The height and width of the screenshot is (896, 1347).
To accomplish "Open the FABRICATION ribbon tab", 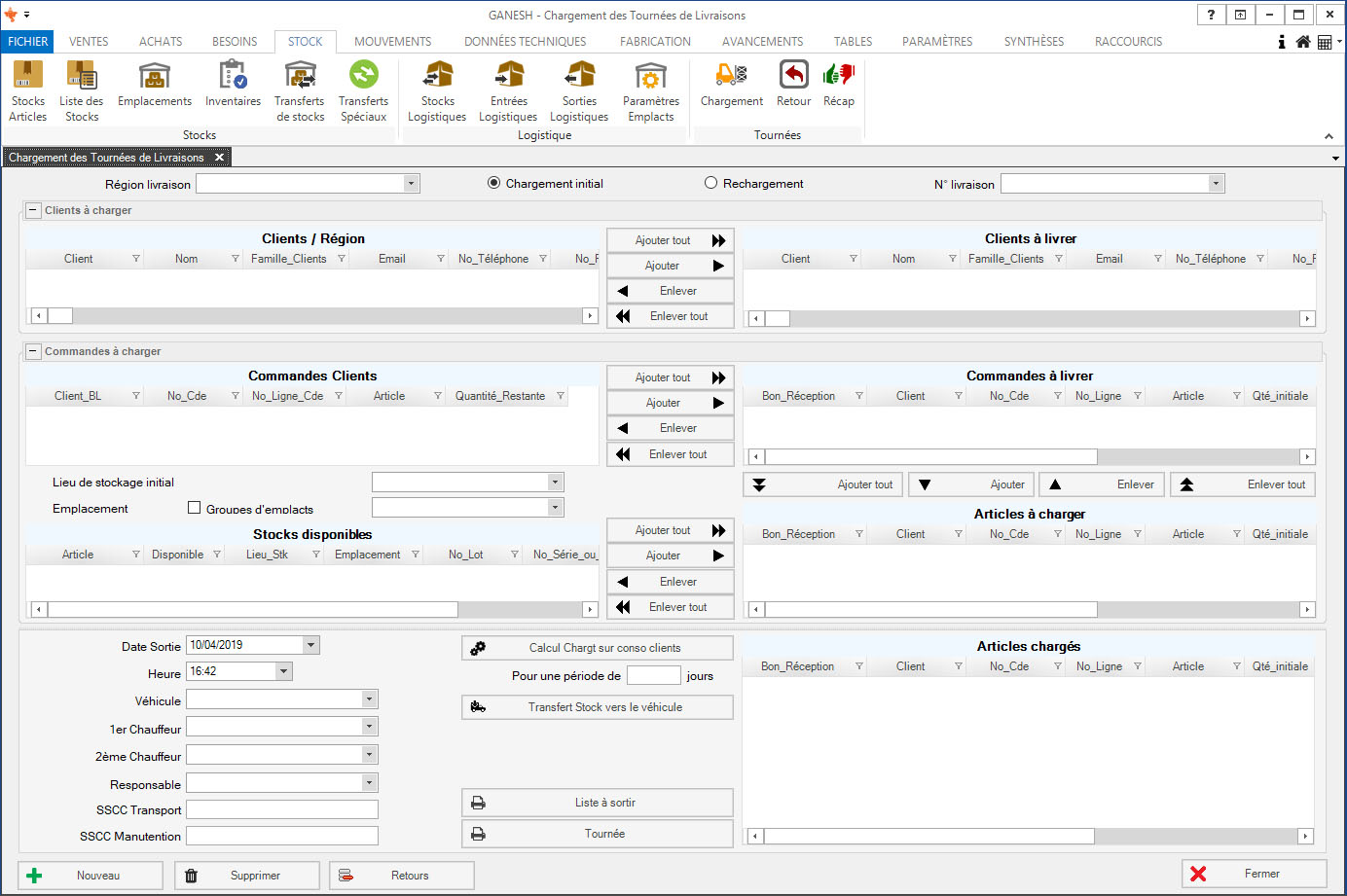I will [655, 42].
